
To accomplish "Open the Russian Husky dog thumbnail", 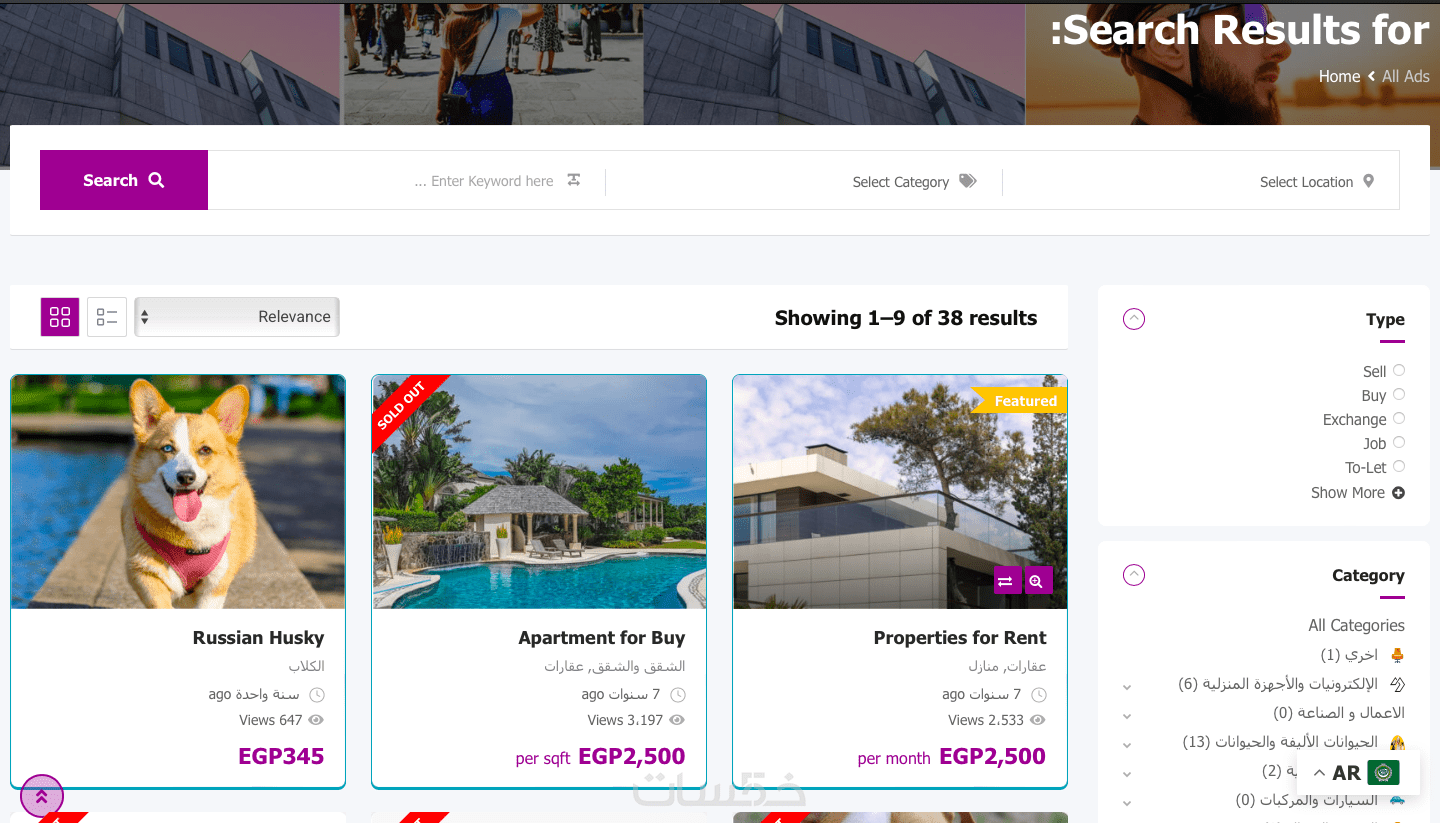I will 178,492.
